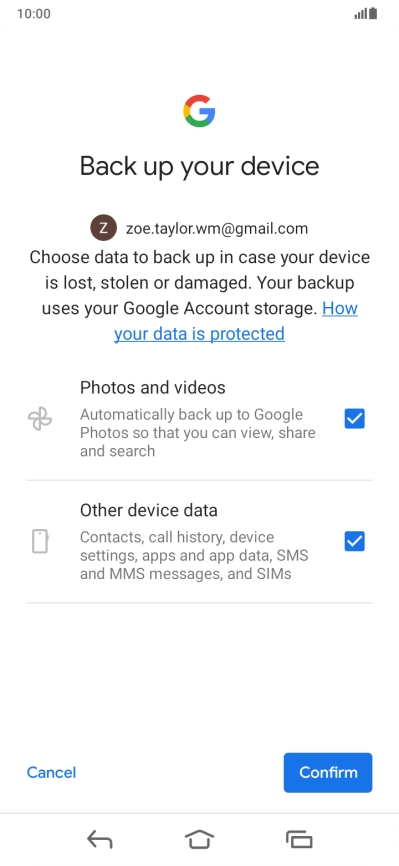The height and width of the screenshot is (866, 399).
Task: Tap the Back up your device title
Action: tap(200, 166)
